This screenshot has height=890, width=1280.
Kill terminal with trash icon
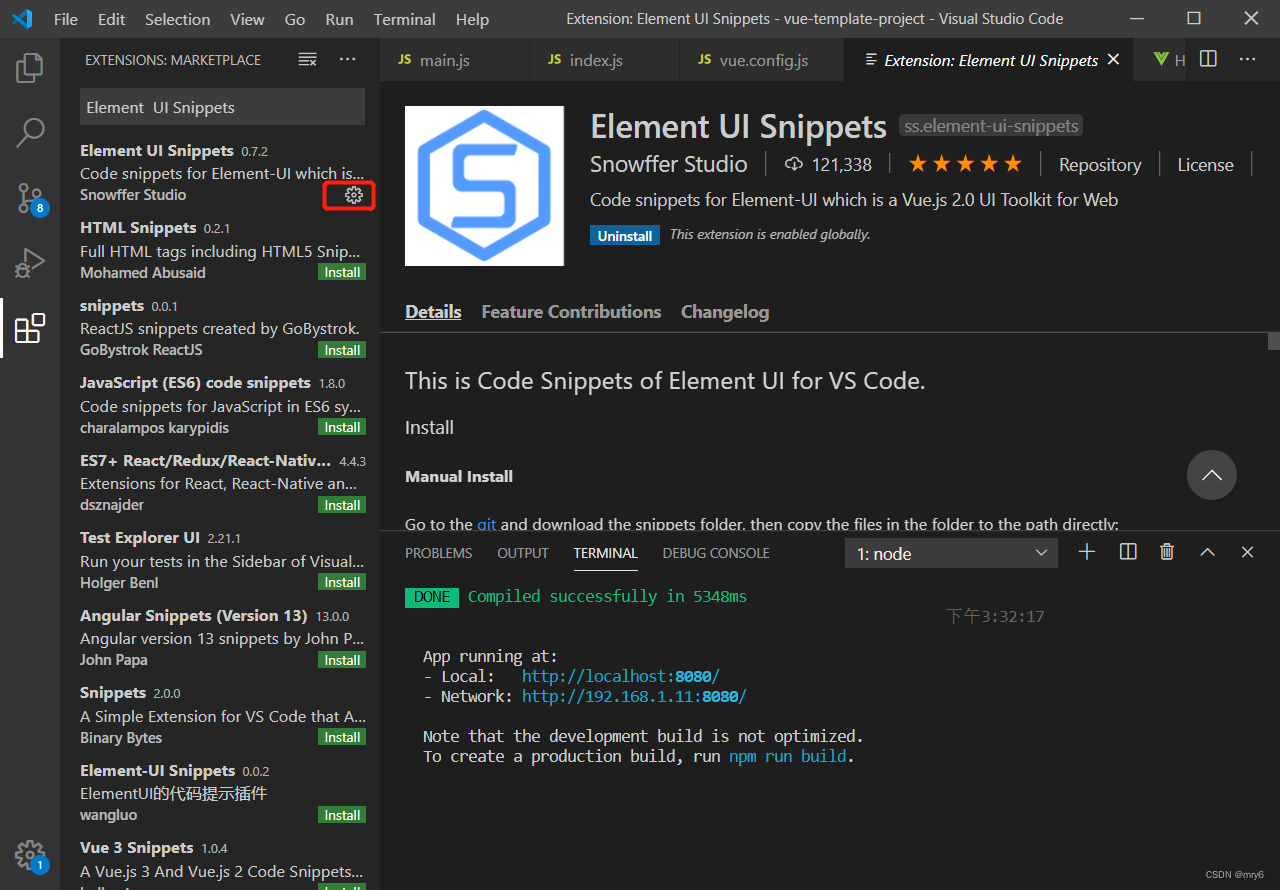click(x=1167, y=552)
